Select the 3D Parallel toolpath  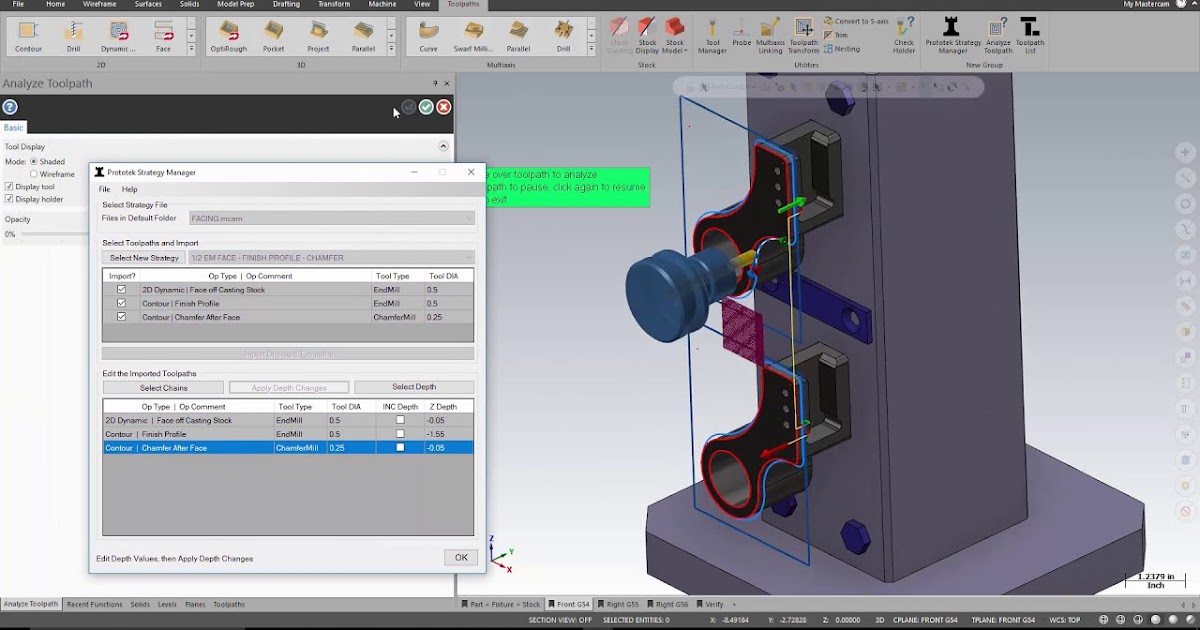click(x=363, y=36)
